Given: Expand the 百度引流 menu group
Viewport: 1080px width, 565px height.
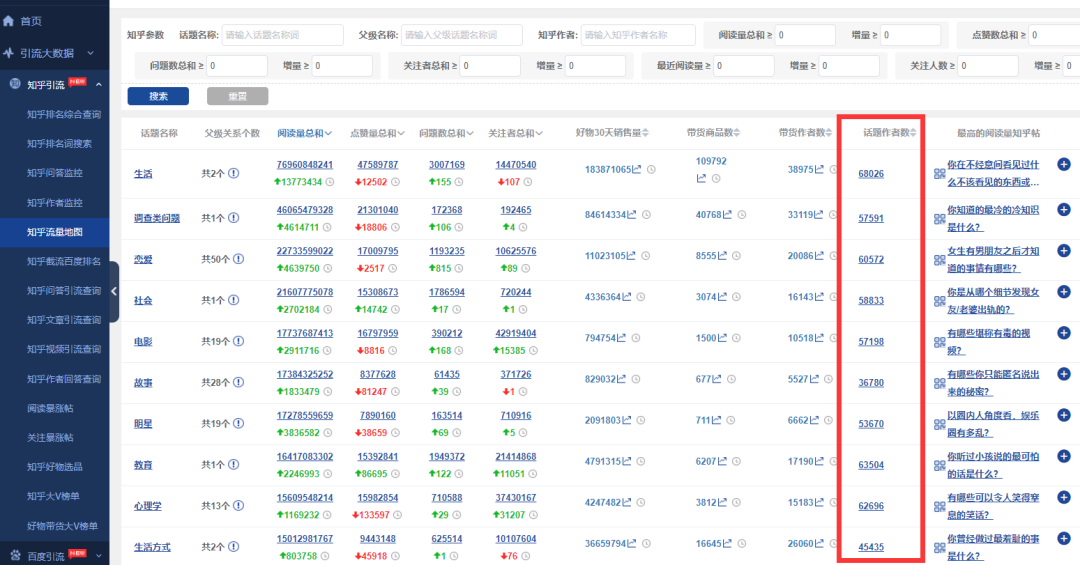Looking at the screenshot, I should click(98, 555).
